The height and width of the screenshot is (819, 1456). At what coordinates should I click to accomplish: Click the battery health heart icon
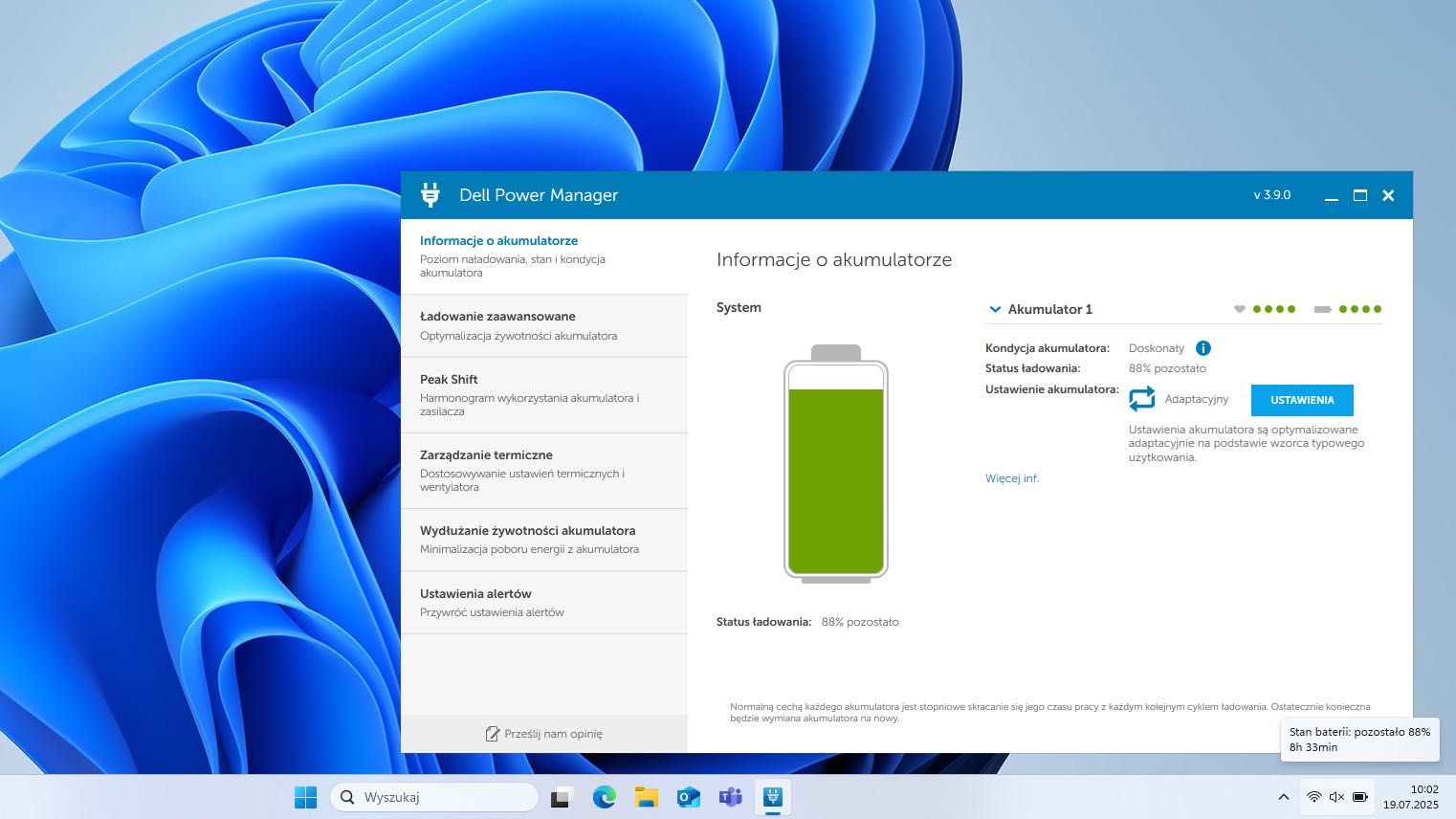point(1240,309)
